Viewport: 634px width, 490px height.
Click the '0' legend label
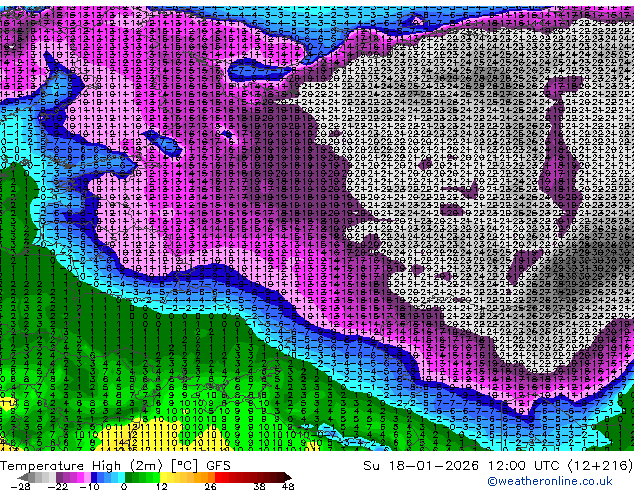(124, 486)
